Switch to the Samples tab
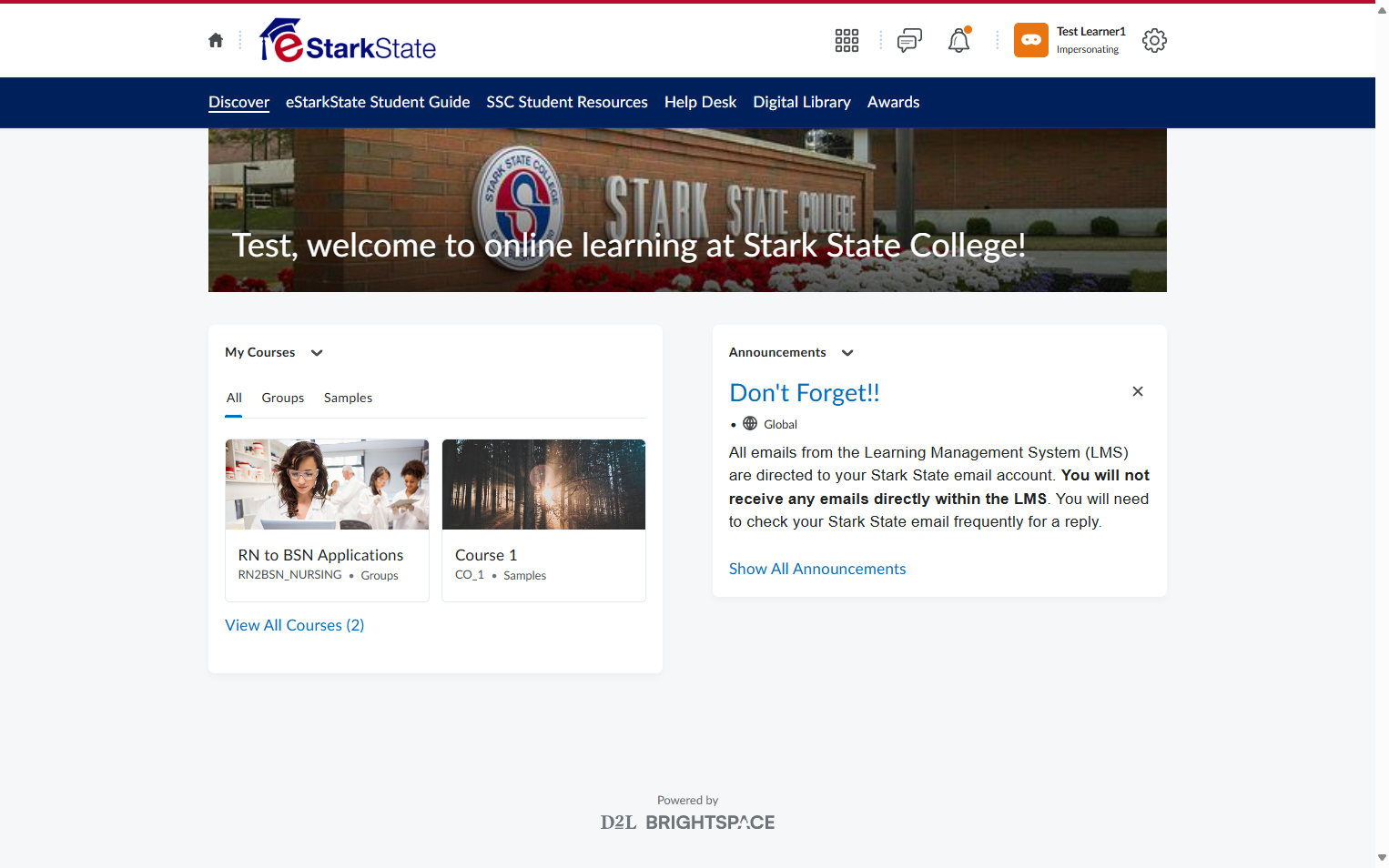Screen dimensions: 1389x868 tap(348, 398)
